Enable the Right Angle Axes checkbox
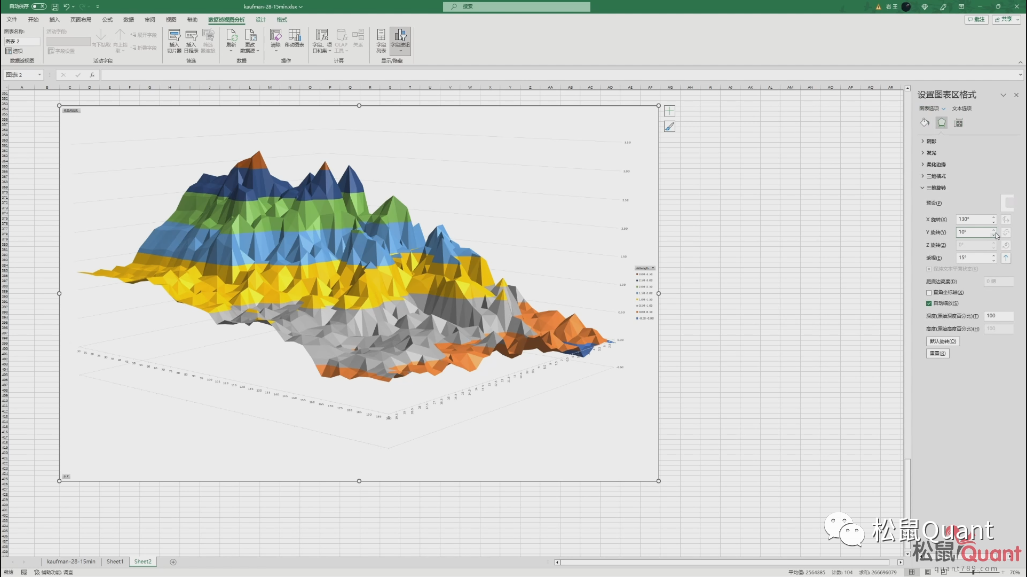The height and width of the screenshot is (577, 1027). (929, 293)
